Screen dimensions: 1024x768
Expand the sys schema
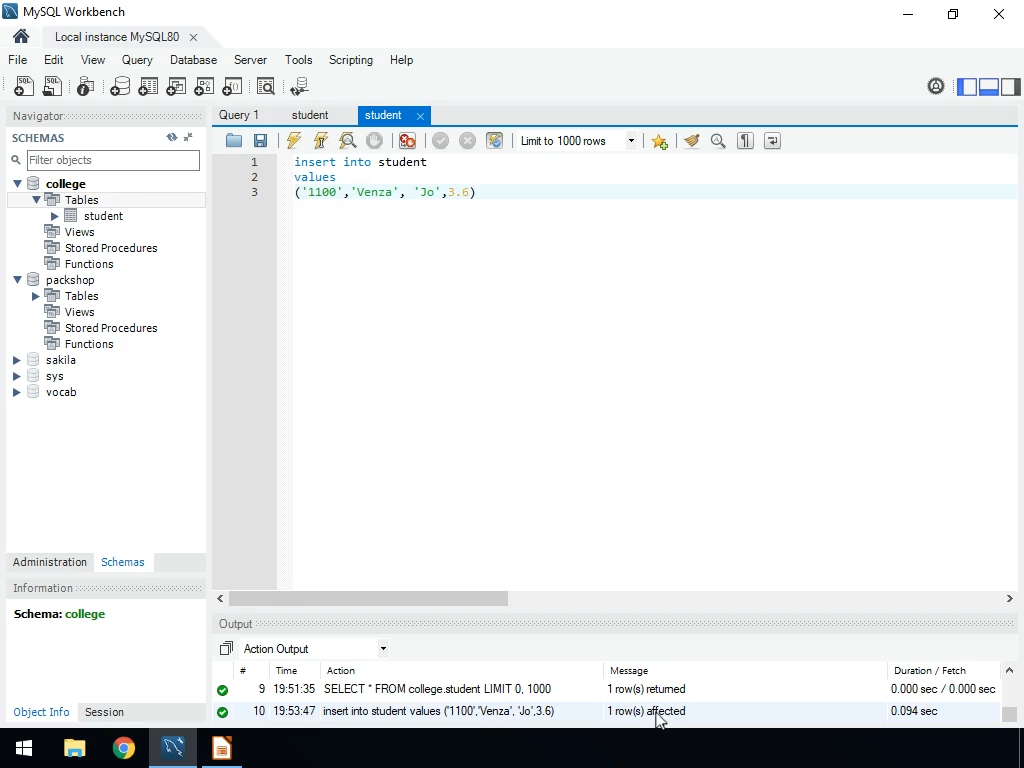[17, 376]
